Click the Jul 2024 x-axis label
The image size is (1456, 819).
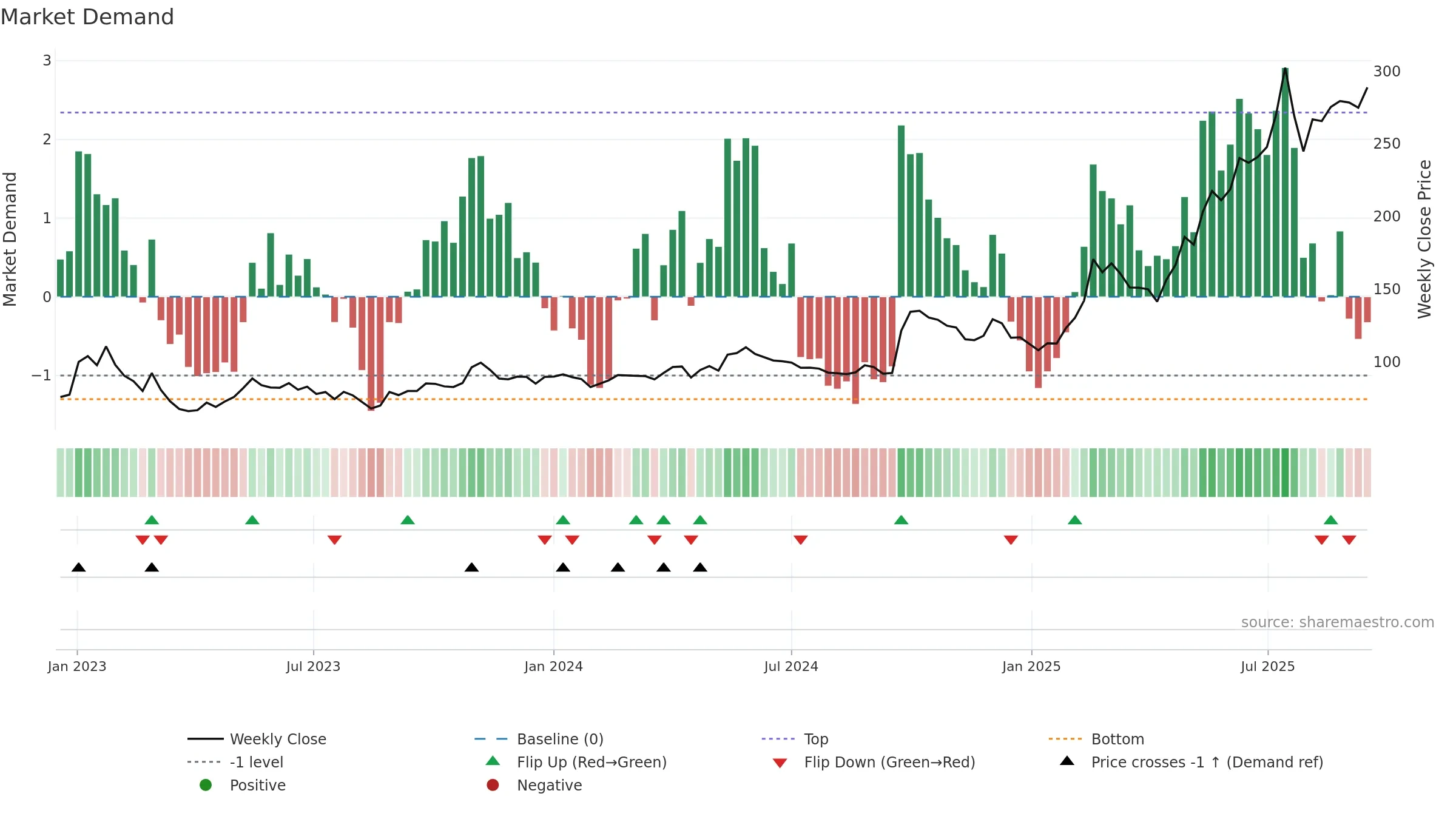pos(791,666)
